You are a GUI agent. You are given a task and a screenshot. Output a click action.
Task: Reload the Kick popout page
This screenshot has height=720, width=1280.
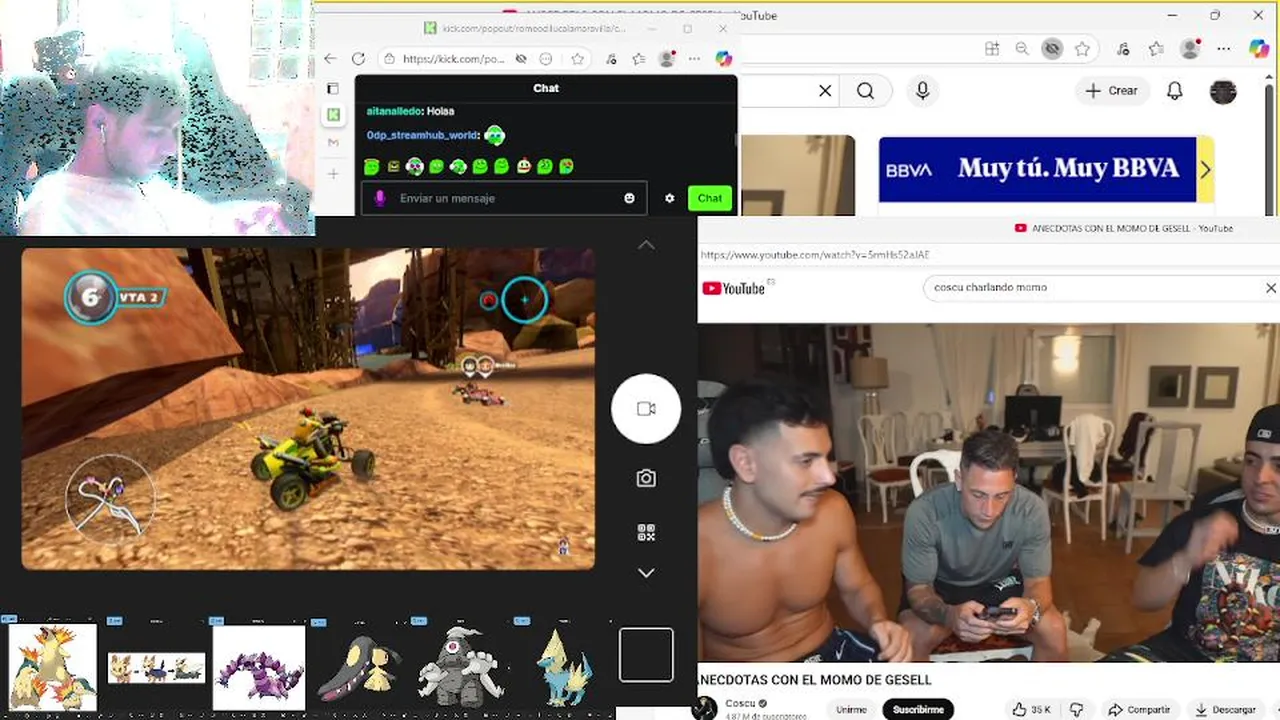(x=358, y=59)
